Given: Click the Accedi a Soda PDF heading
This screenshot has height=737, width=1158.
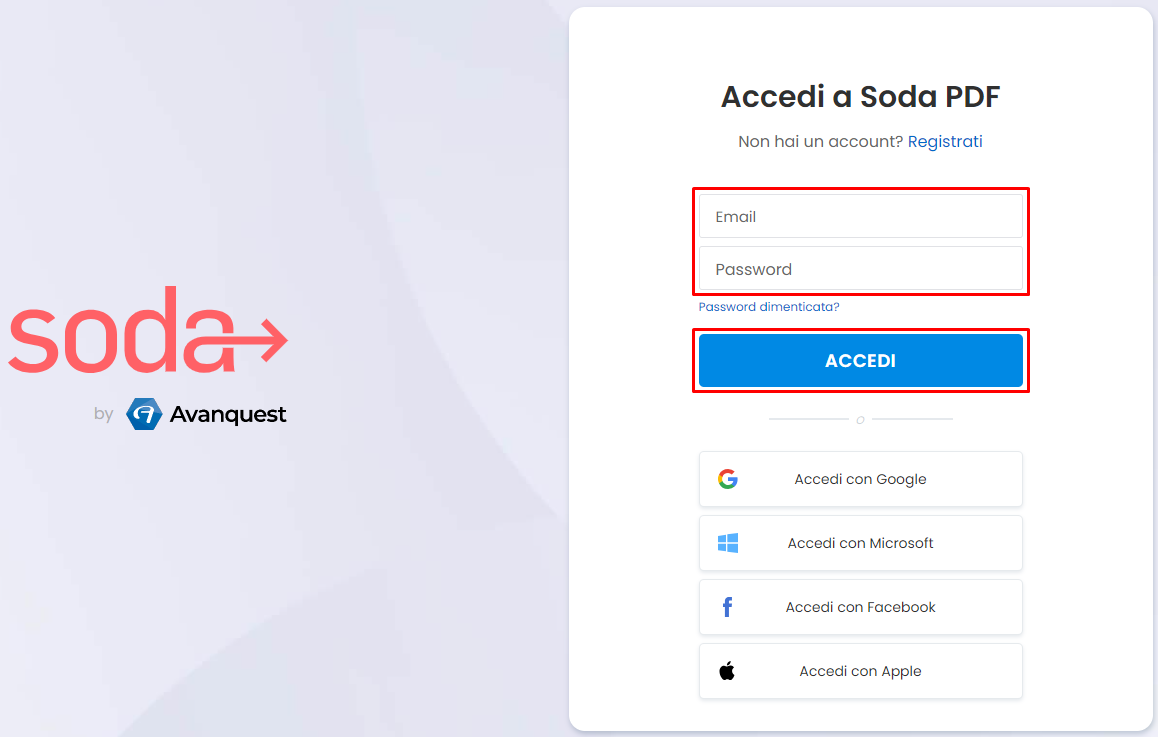Looking at the screenshot, I should pyautogui.click(x=860, y=97).
